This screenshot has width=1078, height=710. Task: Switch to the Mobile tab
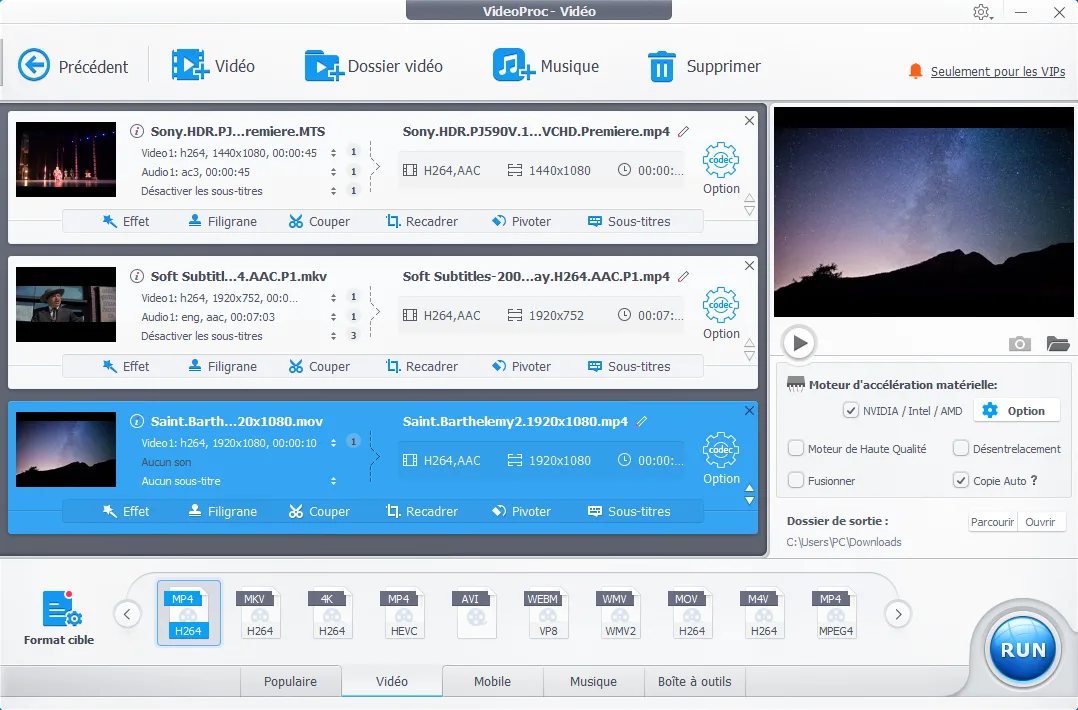(492, 682)
